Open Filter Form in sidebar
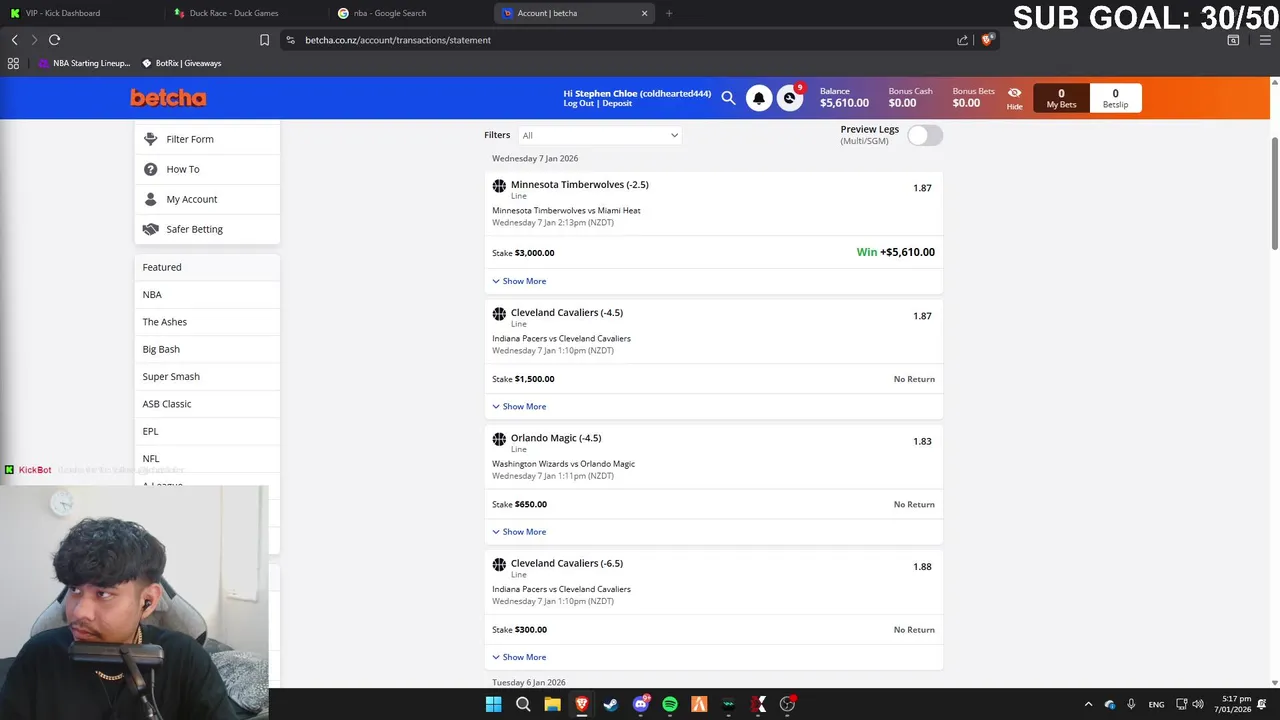This screenshot has width=1280, height=720. [x=207, y=139]
